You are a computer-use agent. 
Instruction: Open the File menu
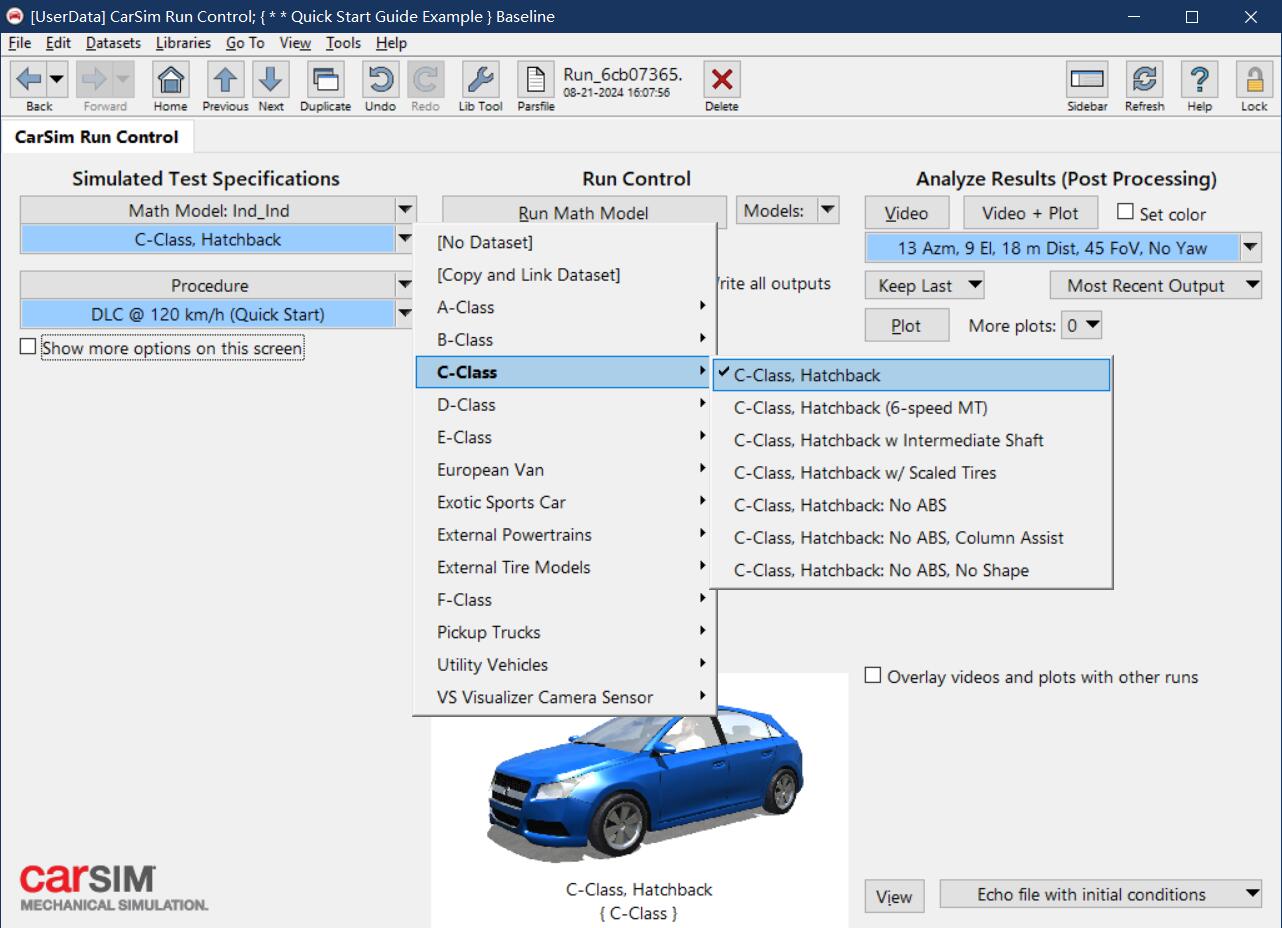(20, 43)
